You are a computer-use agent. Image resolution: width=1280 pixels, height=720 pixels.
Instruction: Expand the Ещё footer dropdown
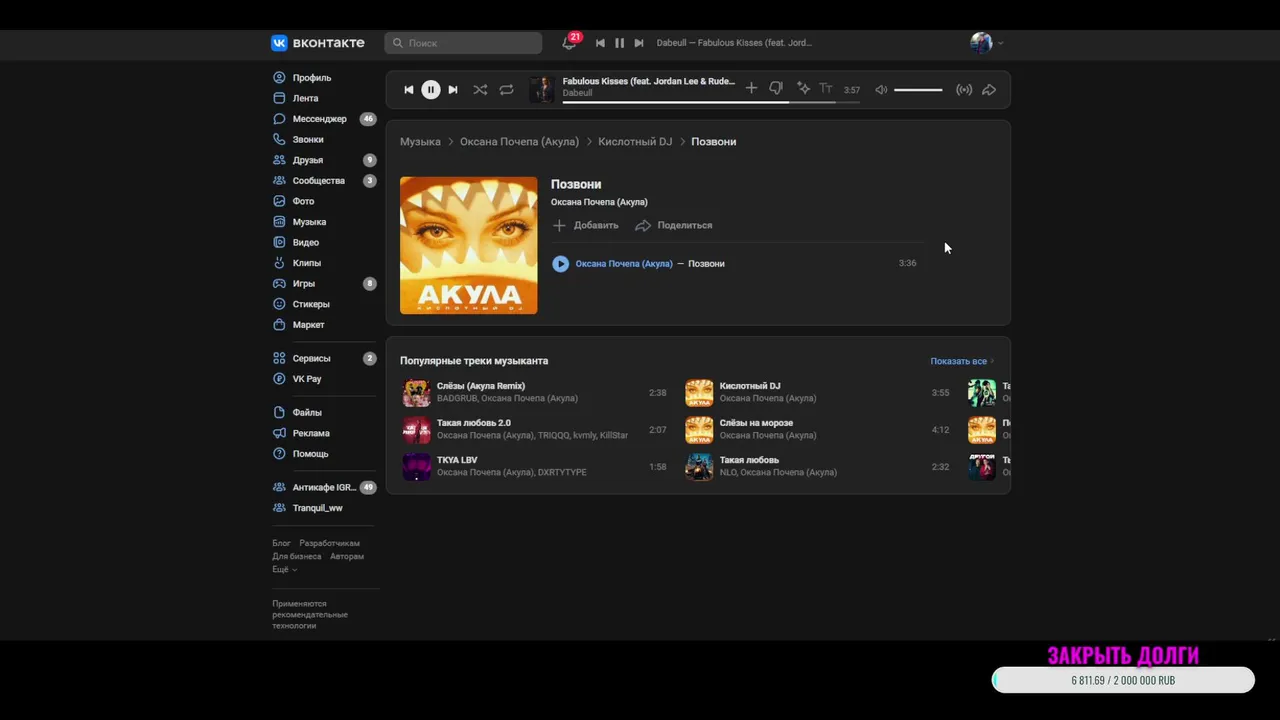tap(284, 569)
